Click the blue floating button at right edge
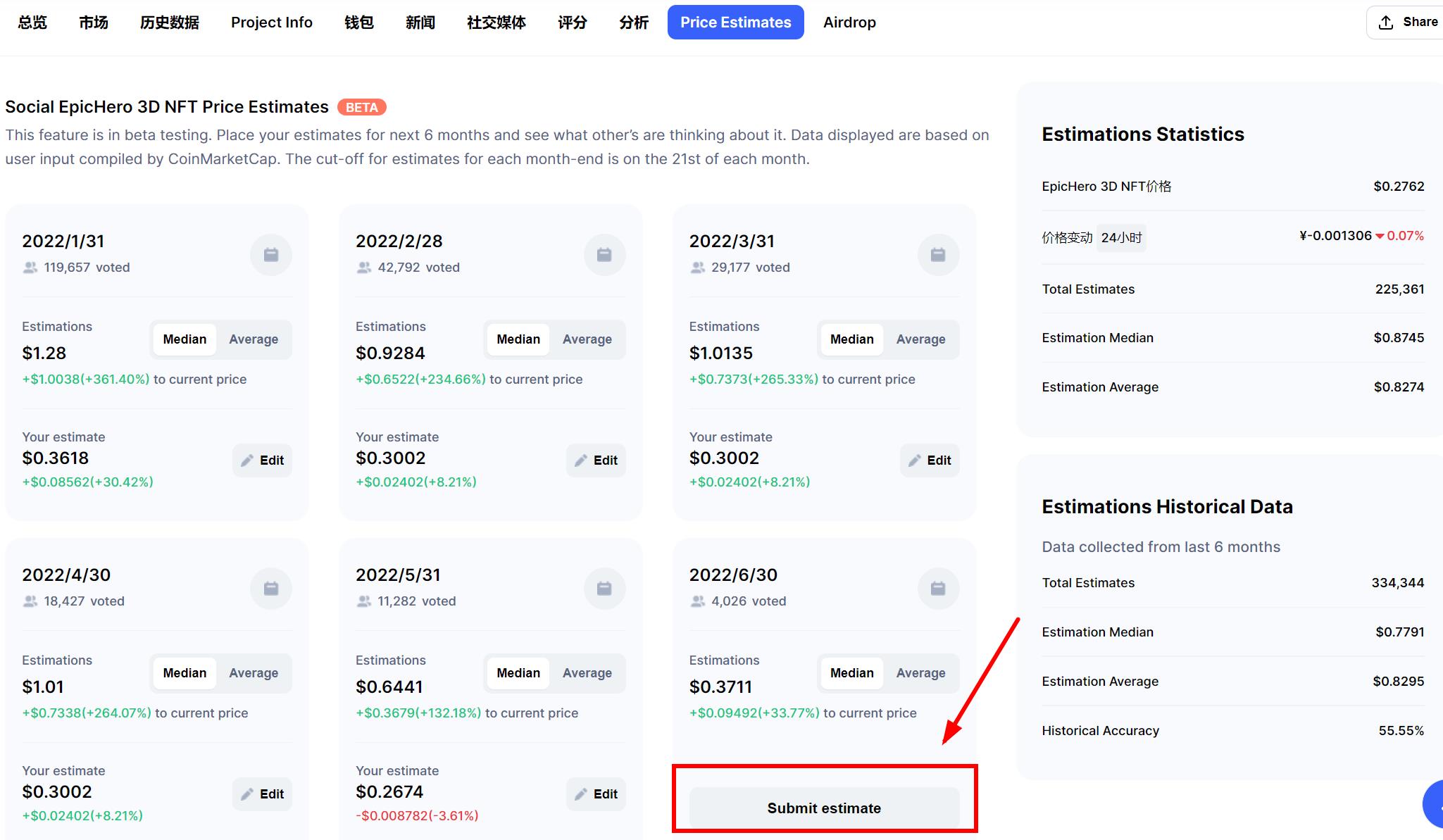The image size is (1443, 840). (x=1433, y=804)
